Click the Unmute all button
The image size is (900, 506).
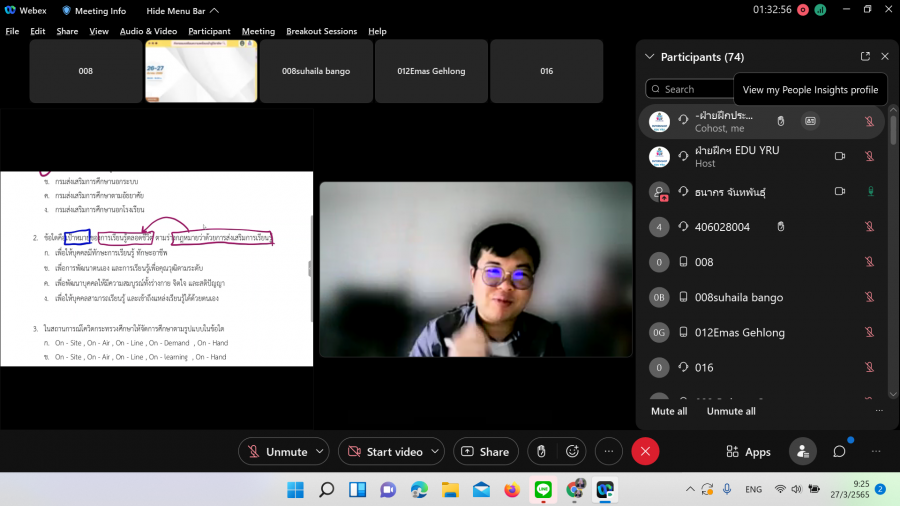tap(731, 411)
